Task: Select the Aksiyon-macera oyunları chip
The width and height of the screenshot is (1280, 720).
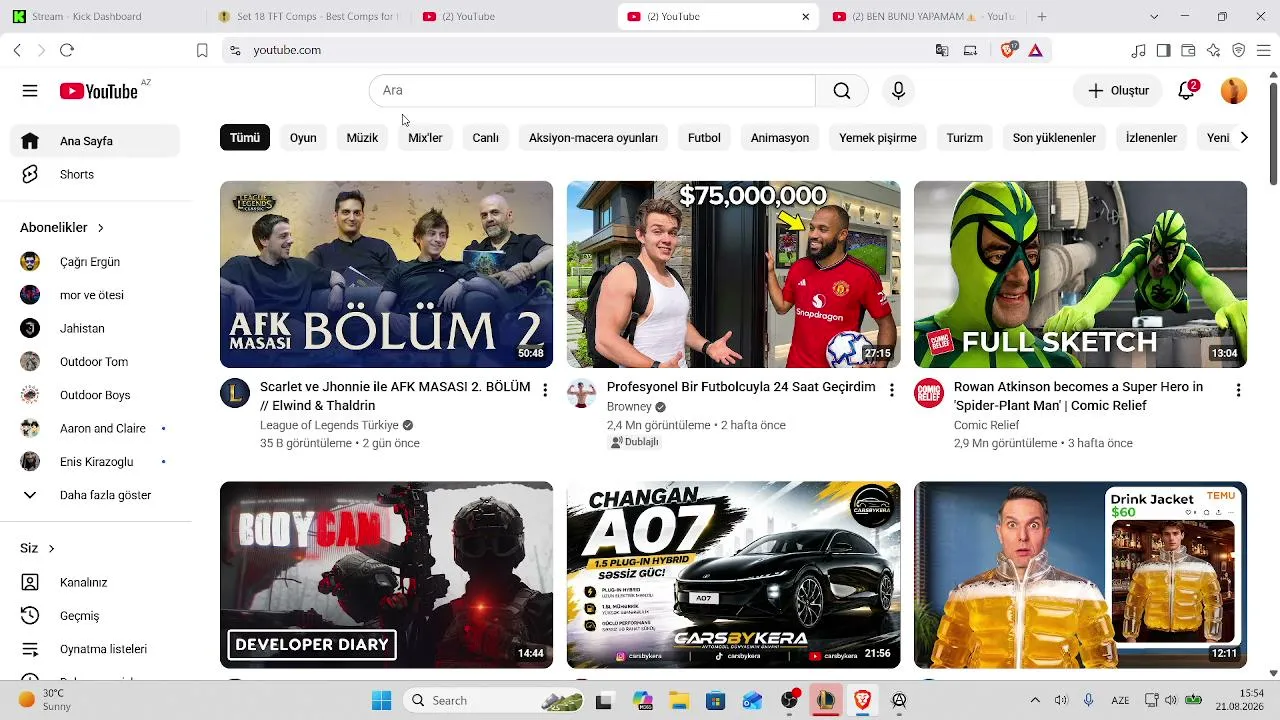Action: (x=593, y=138)
